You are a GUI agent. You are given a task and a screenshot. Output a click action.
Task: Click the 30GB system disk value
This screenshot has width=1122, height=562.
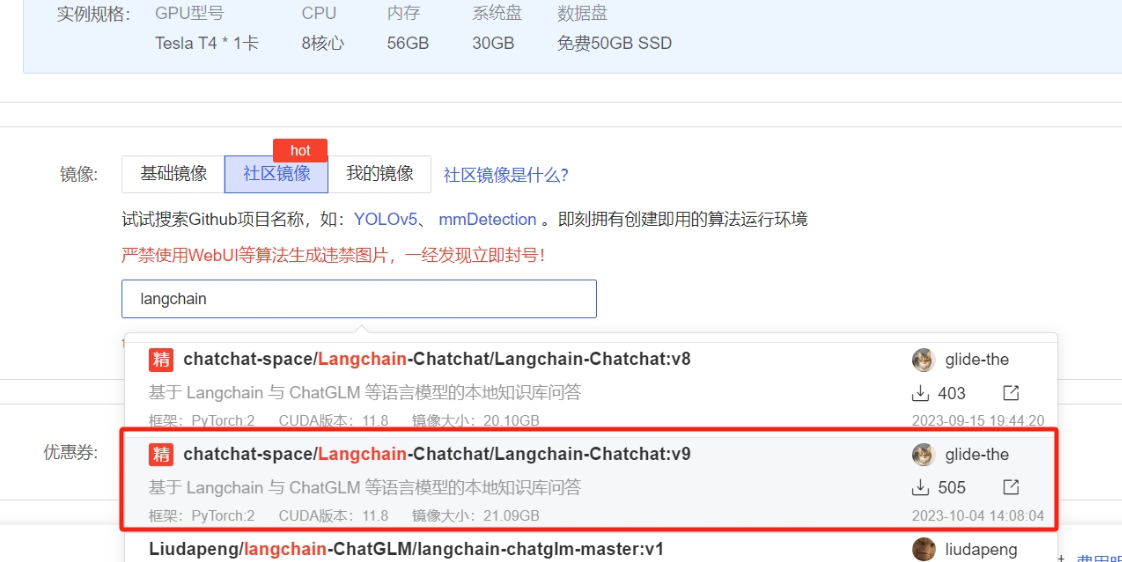[493, 44]
